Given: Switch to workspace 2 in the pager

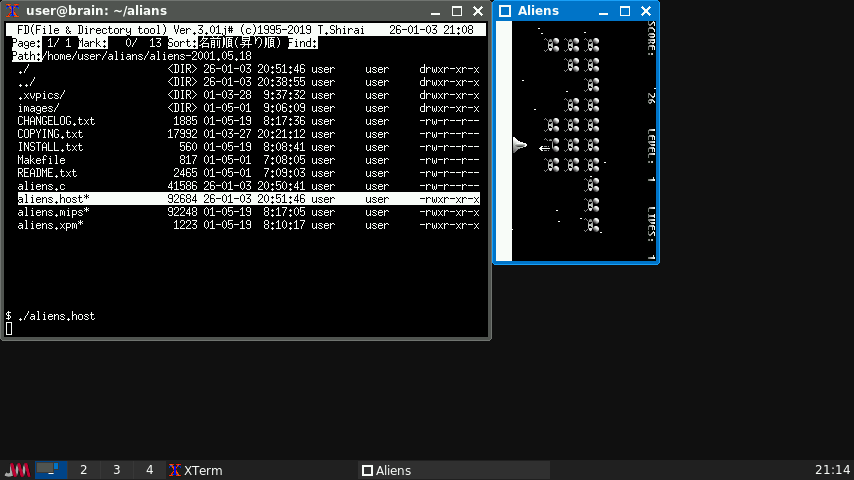Looking at the screenshot, I should (83, 470).
